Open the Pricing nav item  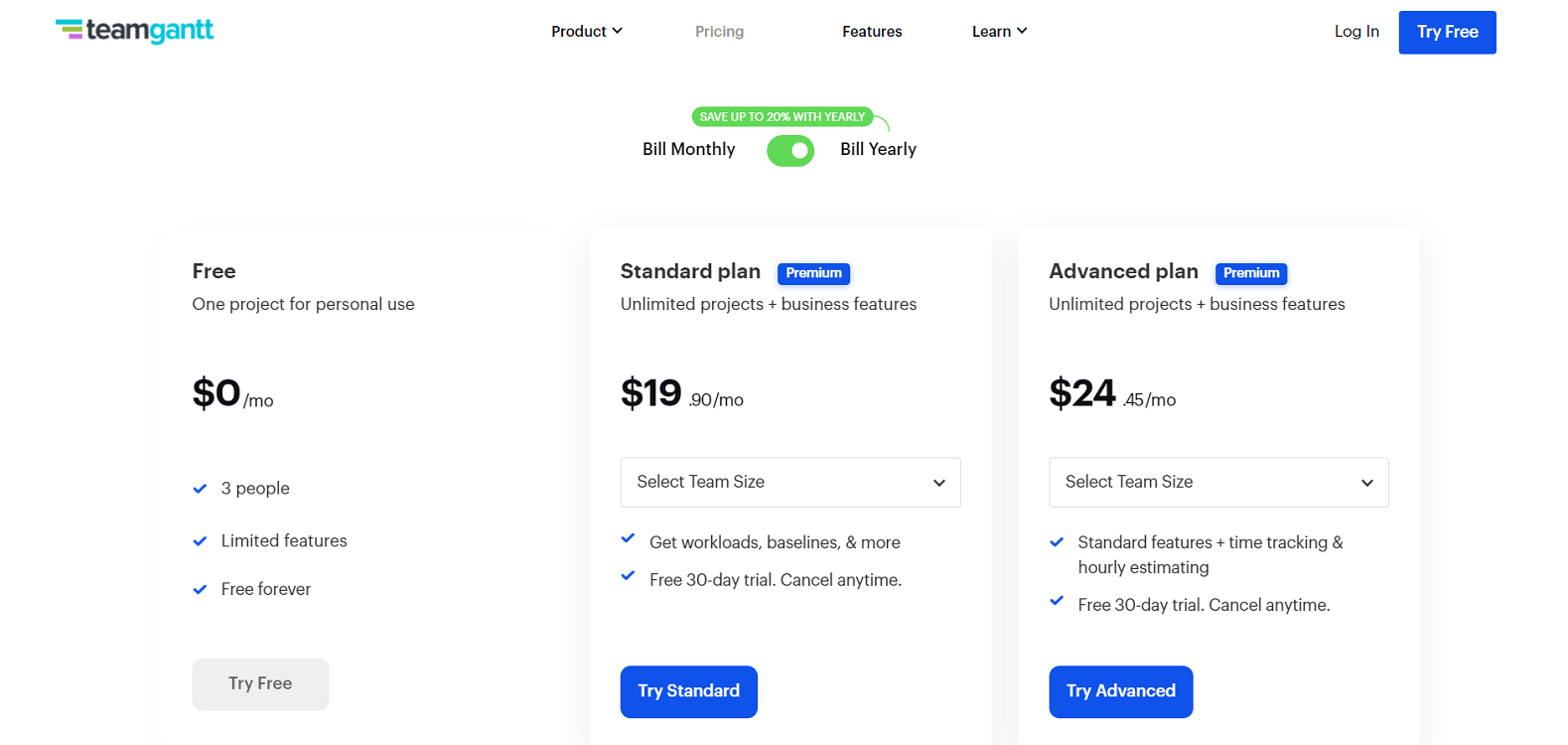pos(719,32)
